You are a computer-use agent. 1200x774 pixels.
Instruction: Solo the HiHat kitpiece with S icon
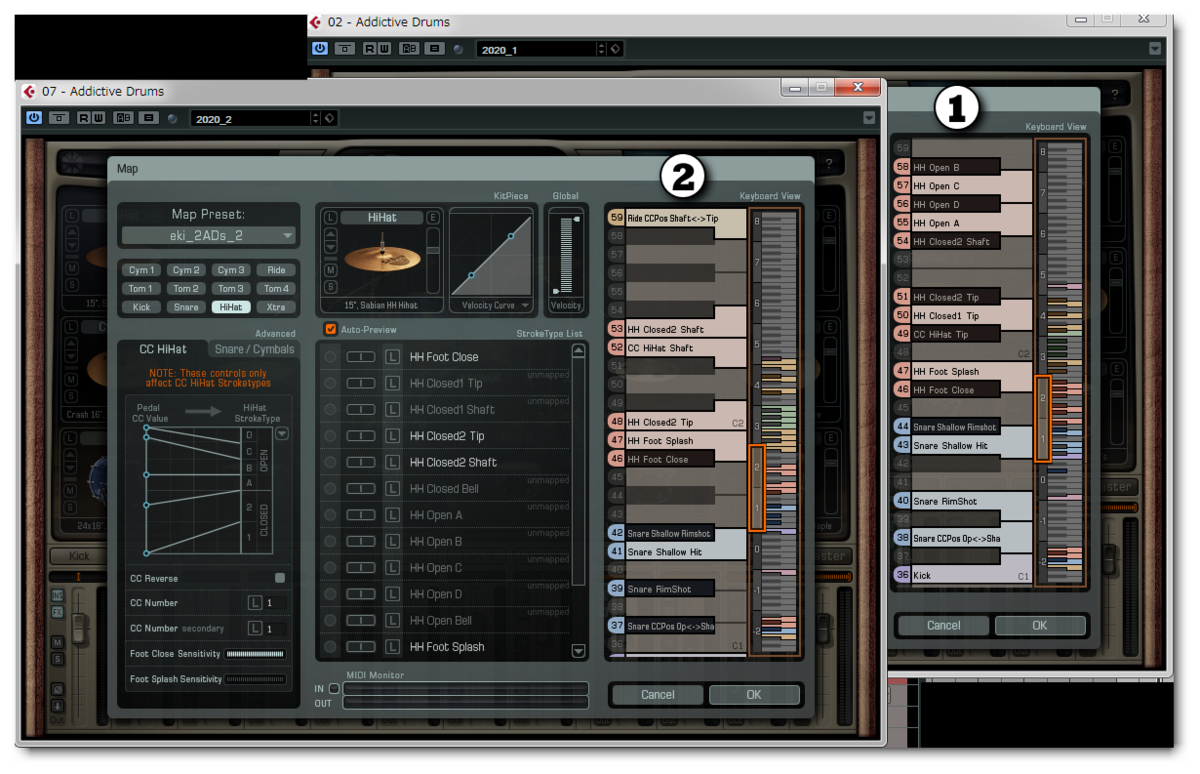pos(330,285)
